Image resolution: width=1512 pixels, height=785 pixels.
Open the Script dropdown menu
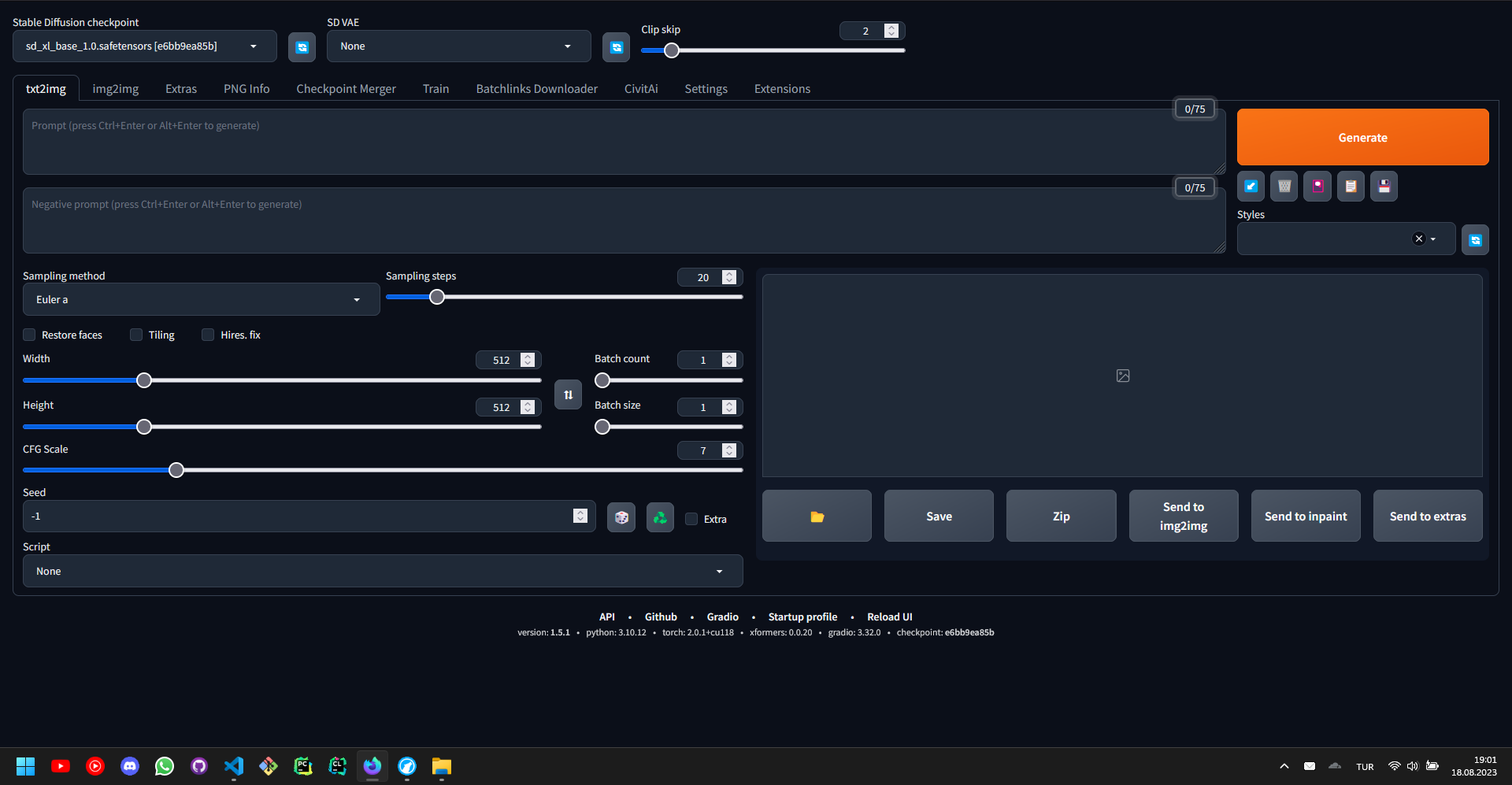click(383, 572)
